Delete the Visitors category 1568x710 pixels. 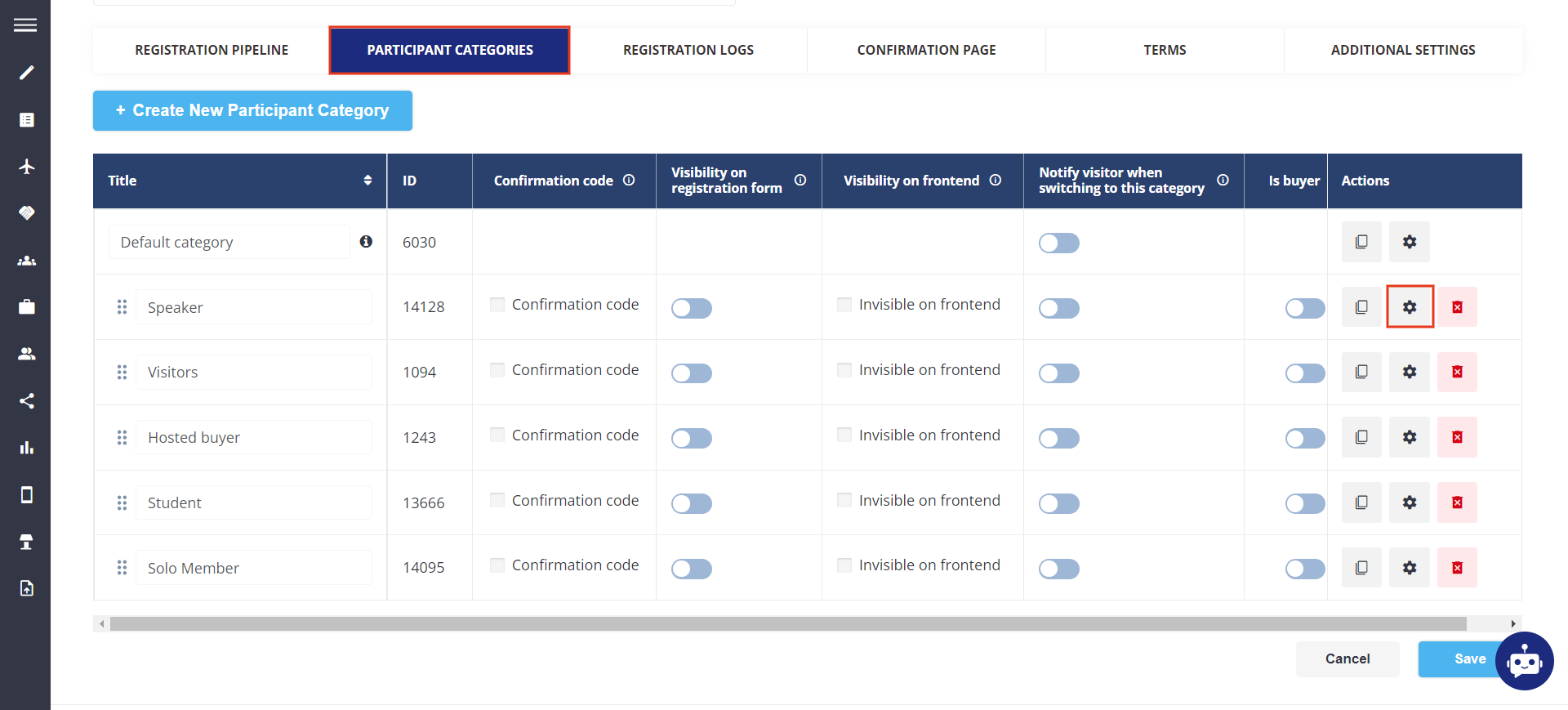point(1457,372)
